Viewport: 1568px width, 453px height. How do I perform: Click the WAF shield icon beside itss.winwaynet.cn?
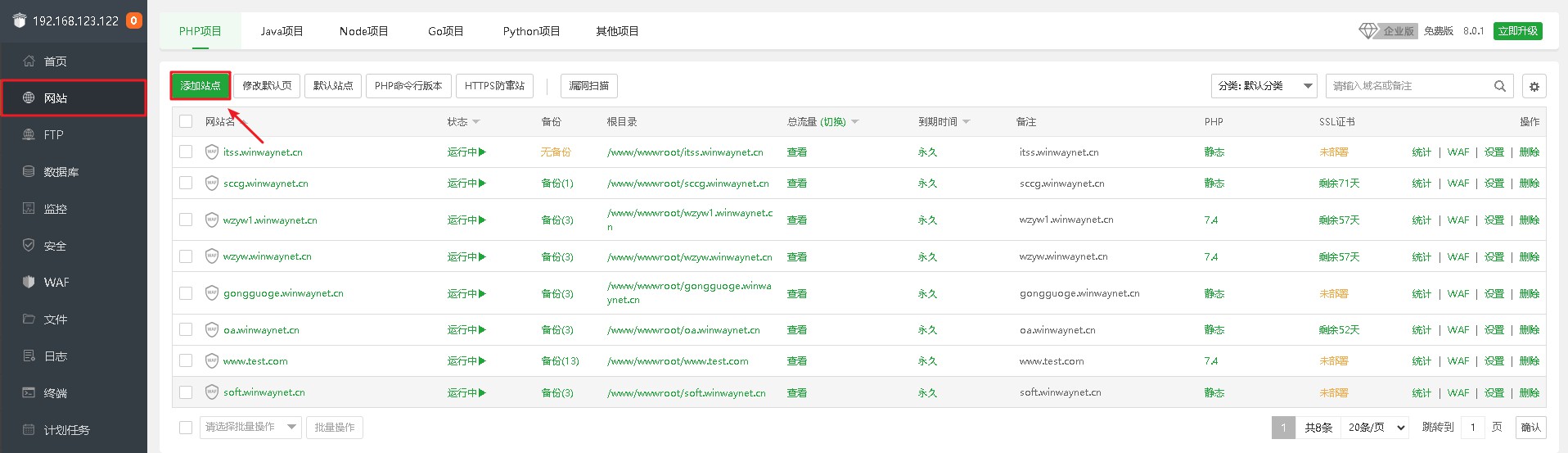211,152
